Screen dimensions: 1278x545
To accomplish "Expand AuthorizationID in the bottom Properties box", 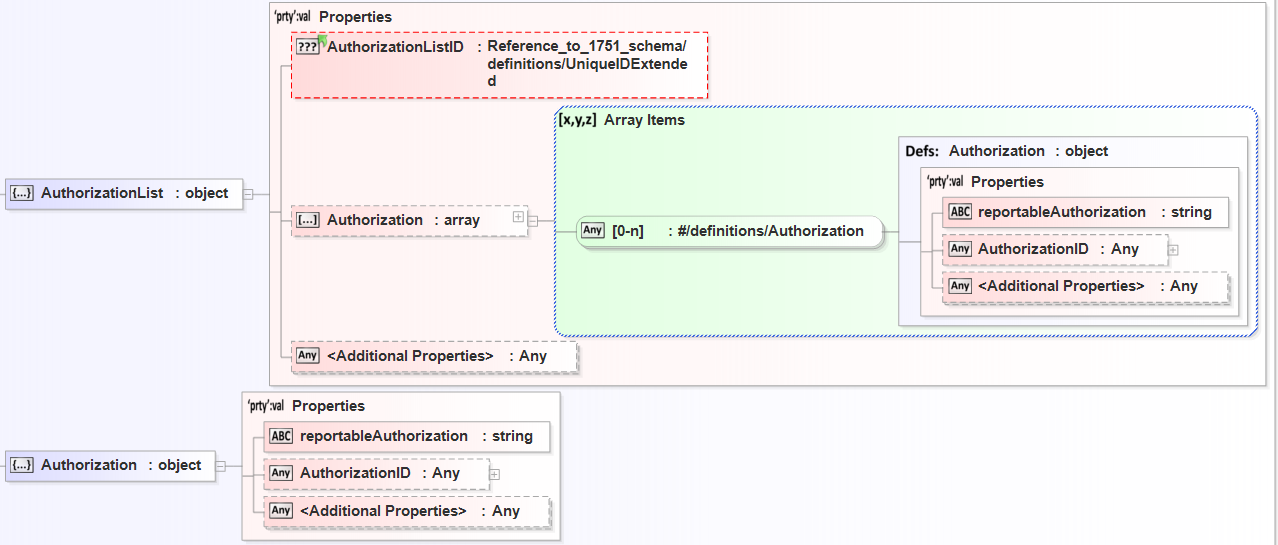I will pos(494,474).
